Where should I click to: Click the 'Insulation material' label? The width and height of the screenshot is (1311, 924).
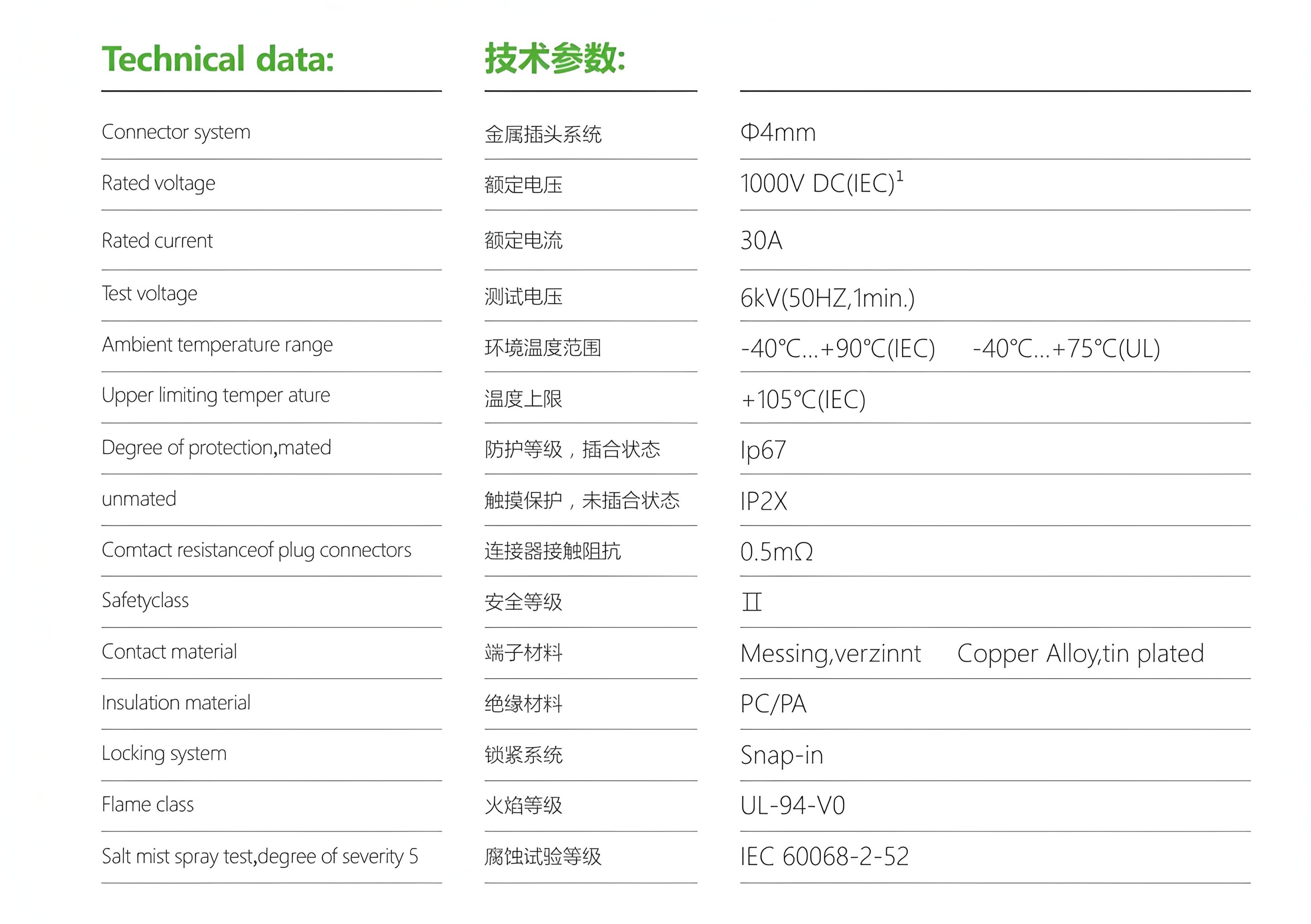pyautogui.click(x=176, y=703)
